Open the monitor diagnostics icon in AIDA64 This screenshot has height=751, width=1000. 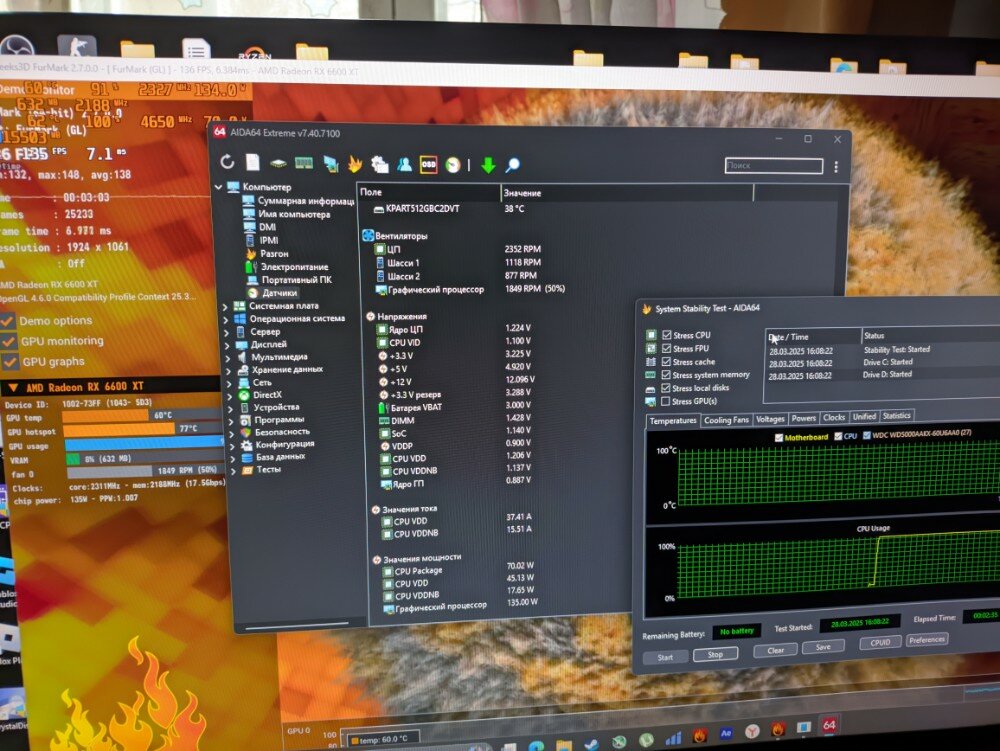pos(330,164)
